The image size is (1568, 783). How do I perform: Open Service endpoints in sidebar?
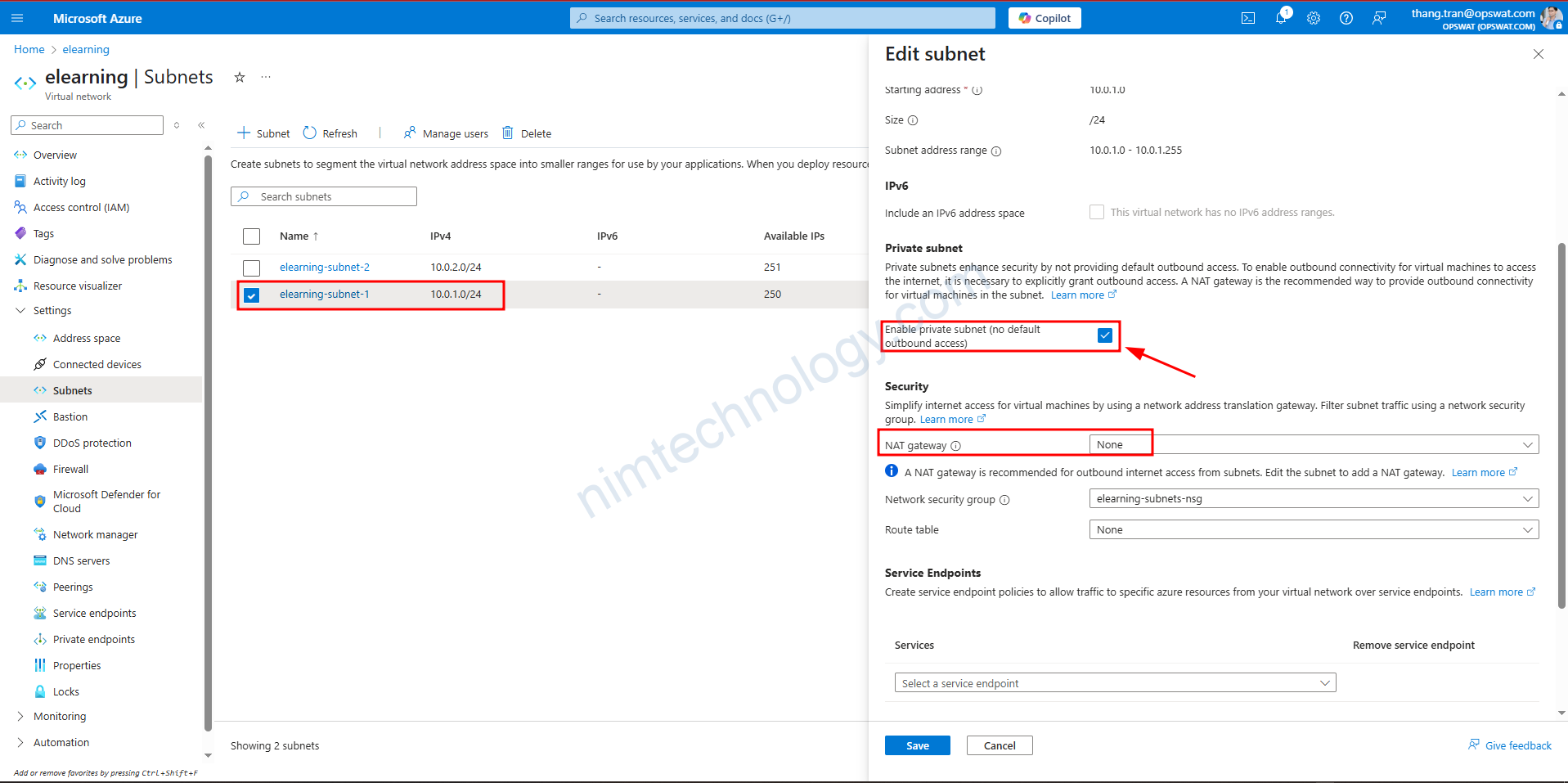click(94, 613)
